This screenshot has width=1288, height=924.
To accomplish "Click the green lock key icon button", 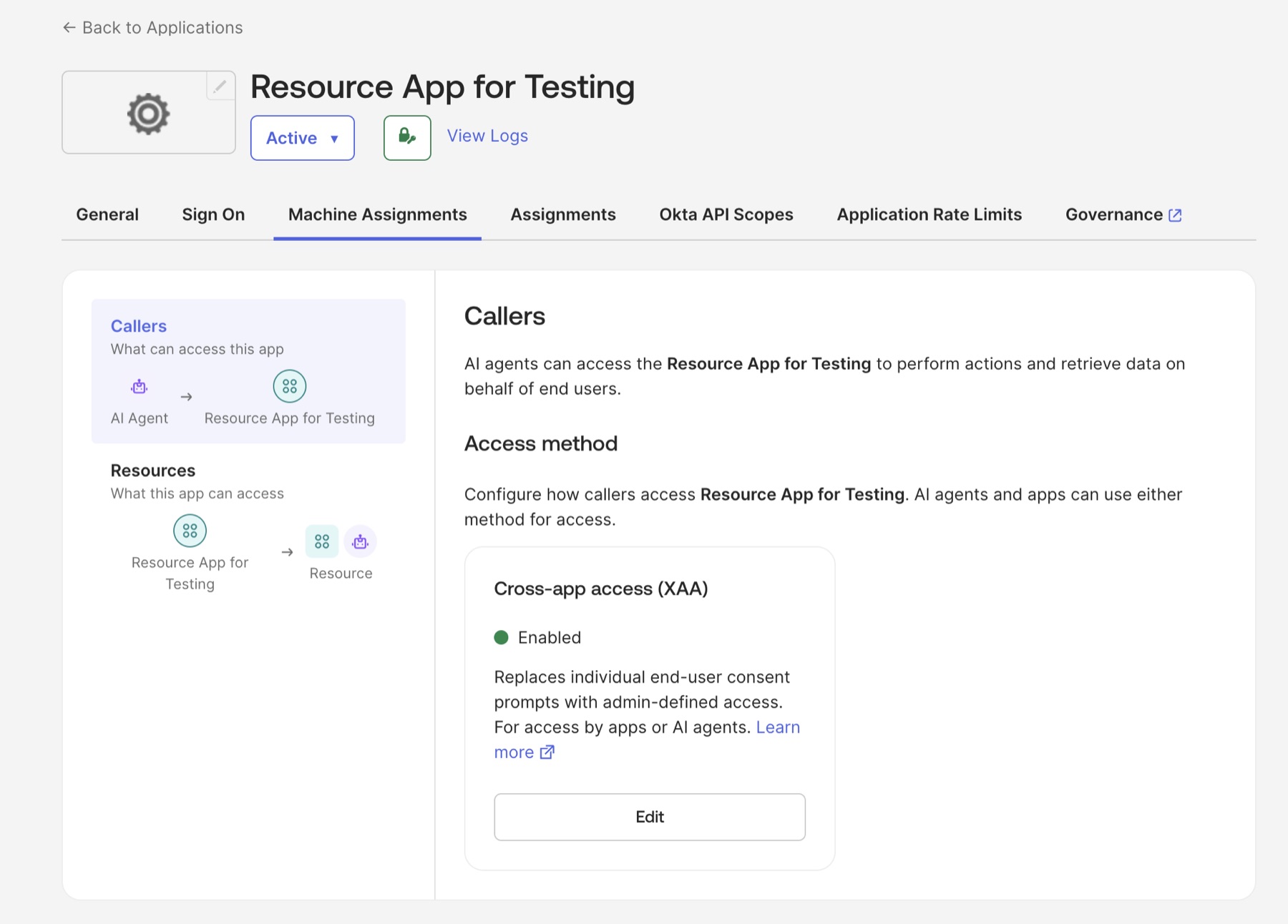I will tap(407, 138).
